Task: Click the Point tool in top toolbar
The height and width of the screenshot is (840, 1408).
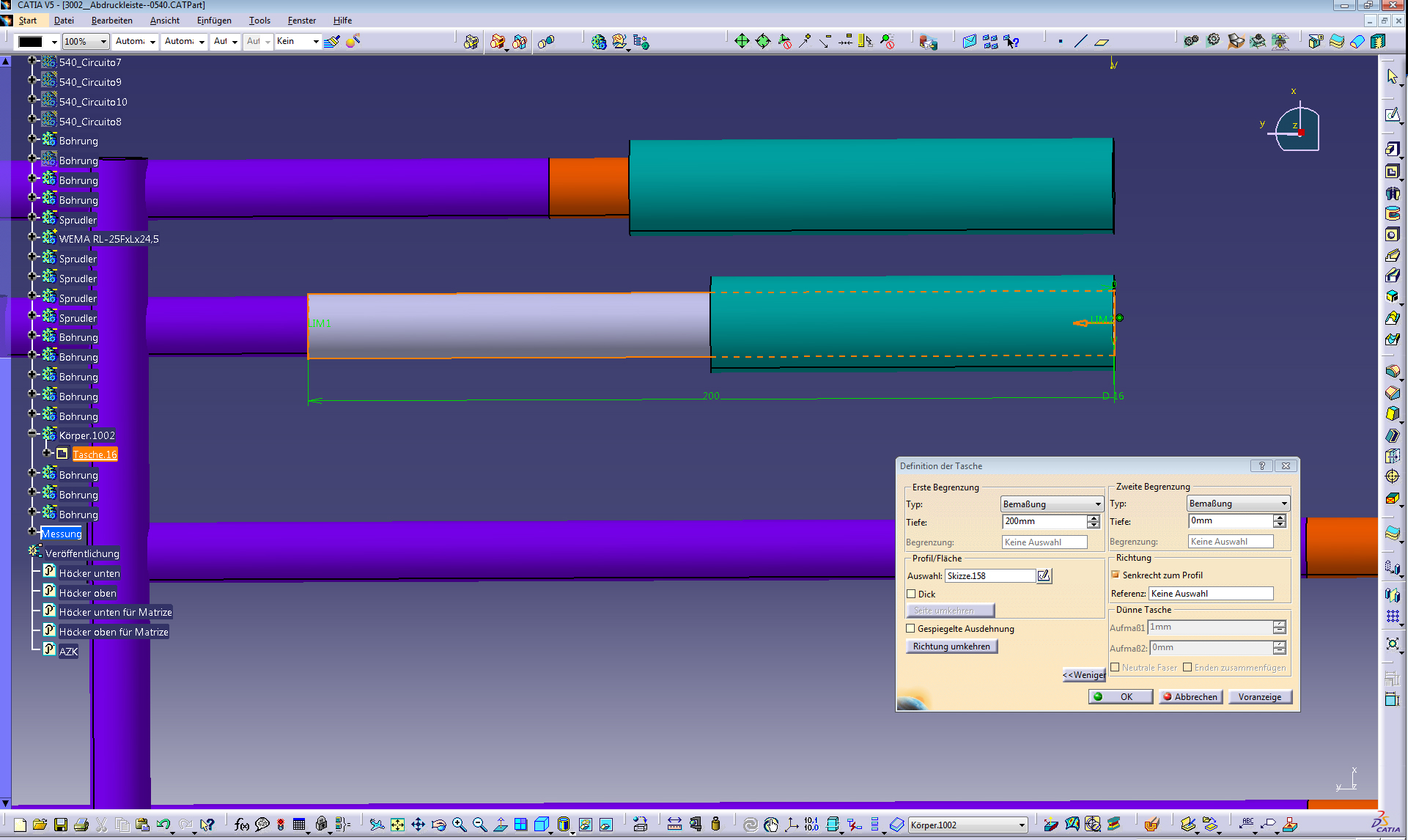Action: coord(1061,42)
